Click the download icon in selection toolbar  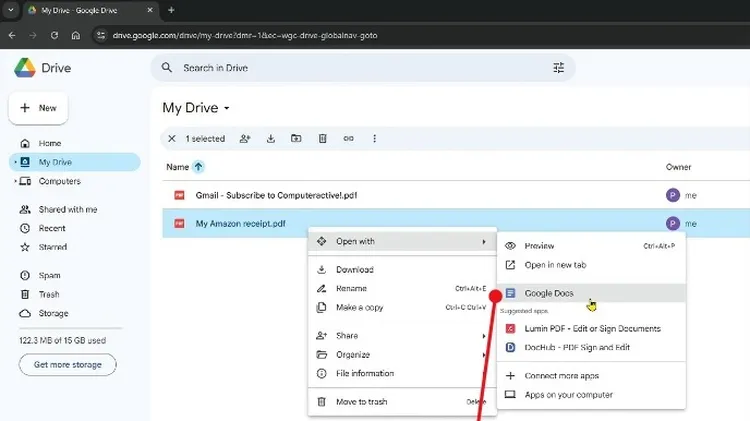point(271,139)
